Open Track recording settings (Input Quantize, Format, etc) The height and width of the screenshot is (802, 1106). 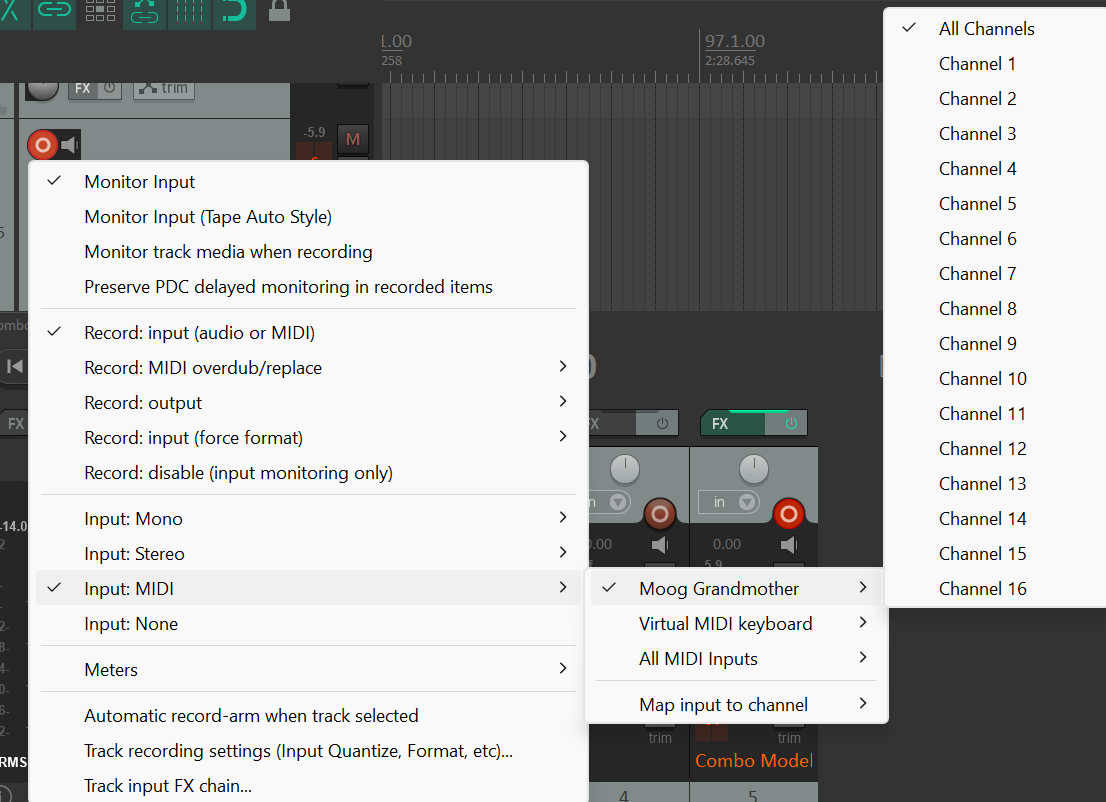pos(308,751)
